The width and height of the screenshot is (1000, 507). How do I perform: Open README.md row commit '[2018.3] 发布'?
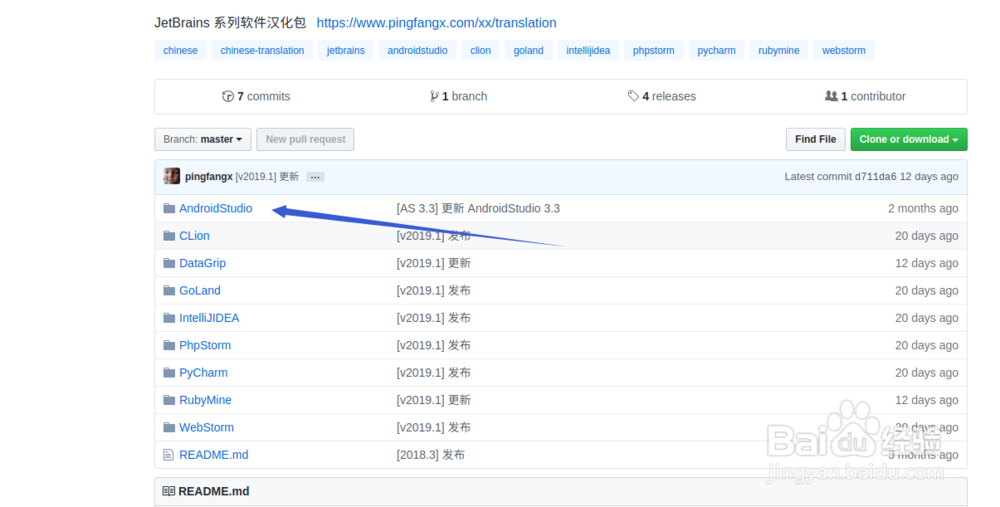430,455
